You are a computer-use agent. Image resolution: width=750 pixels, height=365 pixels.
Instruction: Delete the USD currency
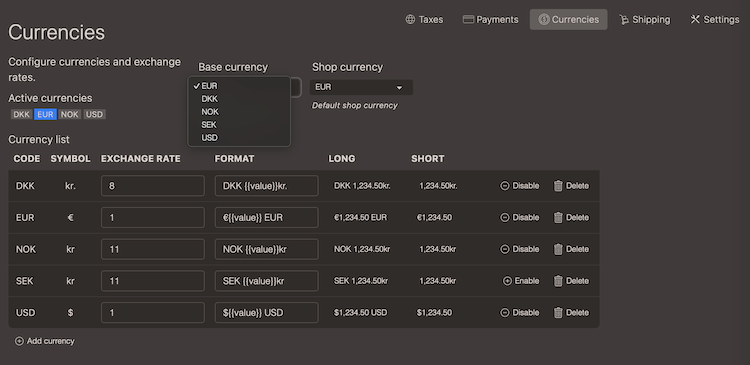[x=571, y=312]
